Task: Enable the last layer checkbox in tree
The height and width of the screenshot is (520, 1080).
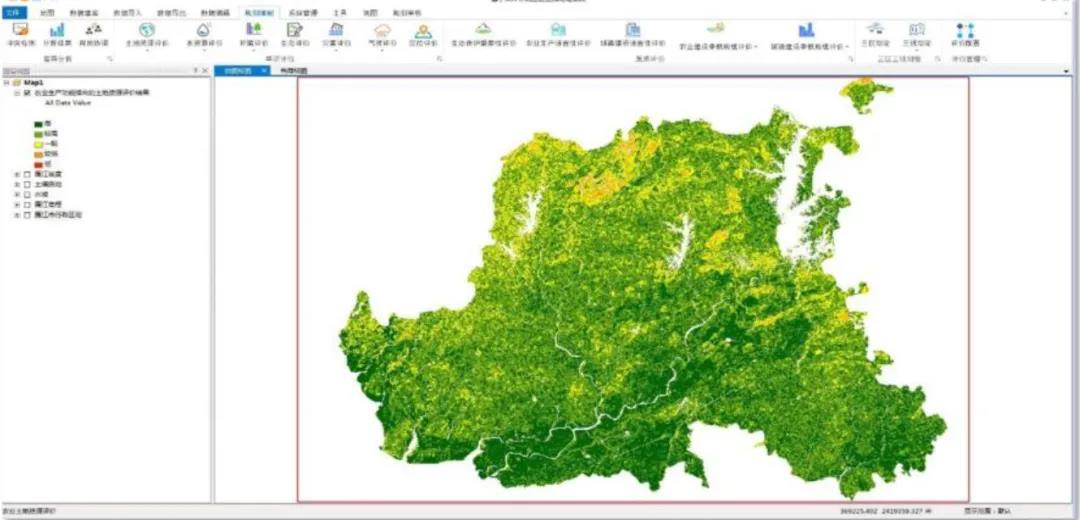Action: click(x=28, y=215)
